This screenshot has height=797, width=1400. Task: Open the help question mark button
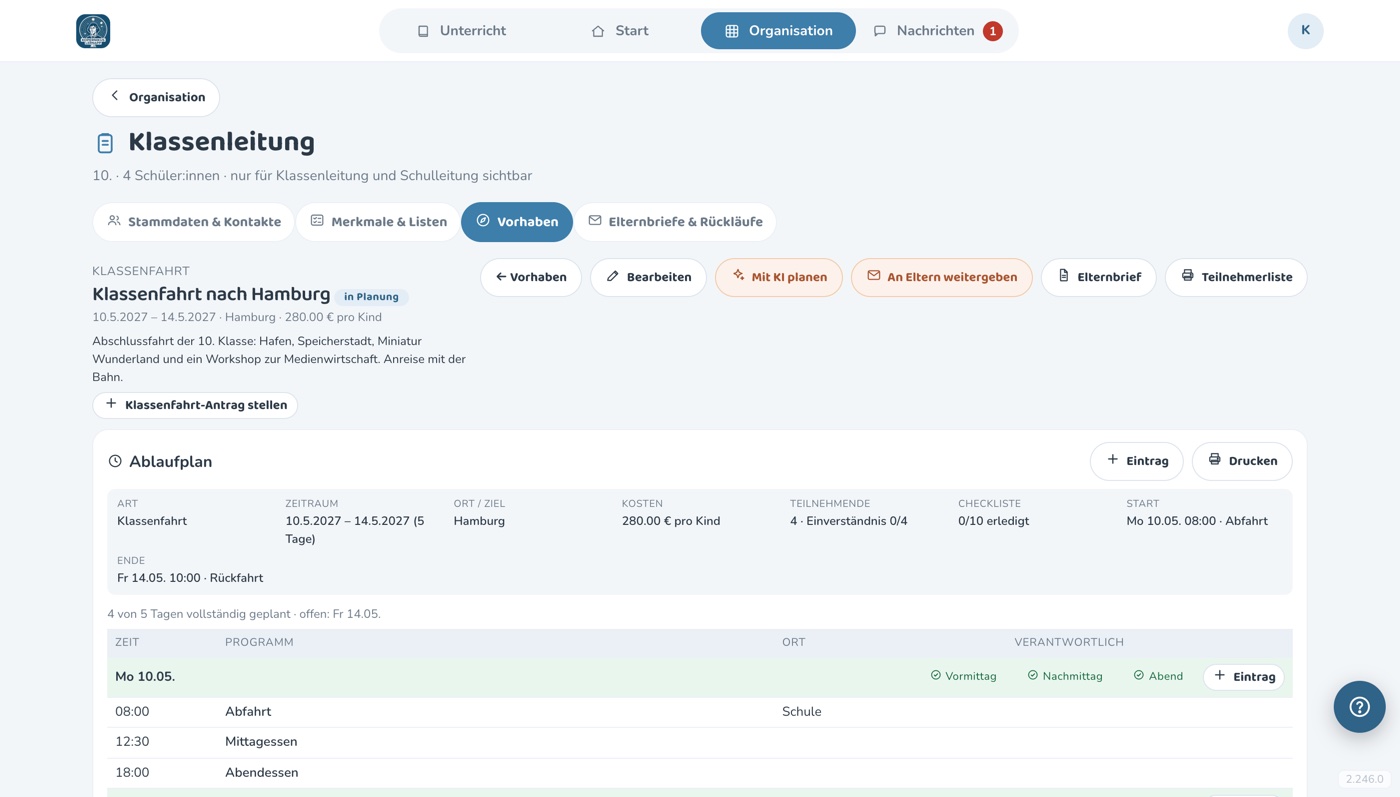pos(1359,707)
